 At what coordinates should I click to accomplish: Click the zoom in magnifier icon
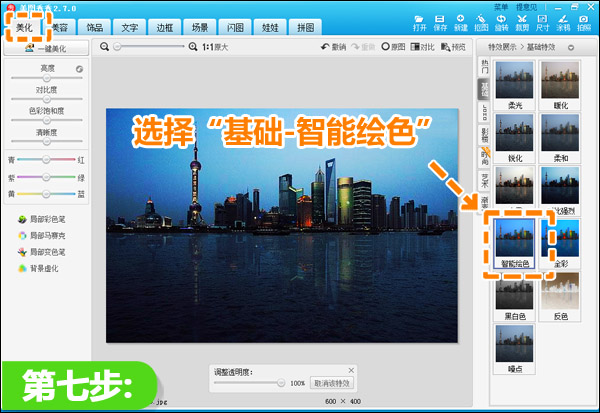pos(193,47)
